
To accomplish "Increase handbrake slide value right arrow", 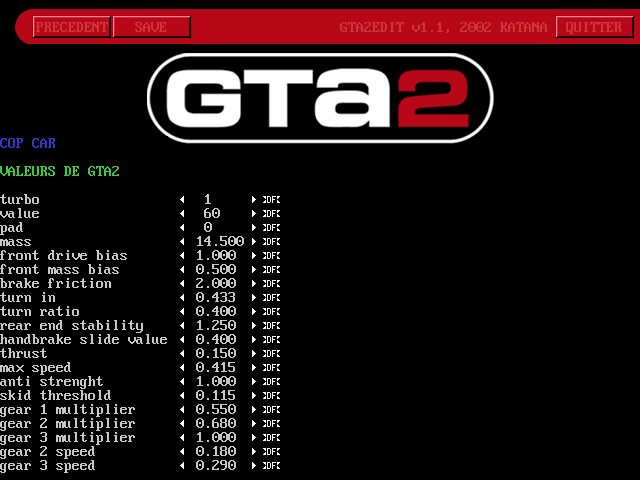I will (253, 339).
